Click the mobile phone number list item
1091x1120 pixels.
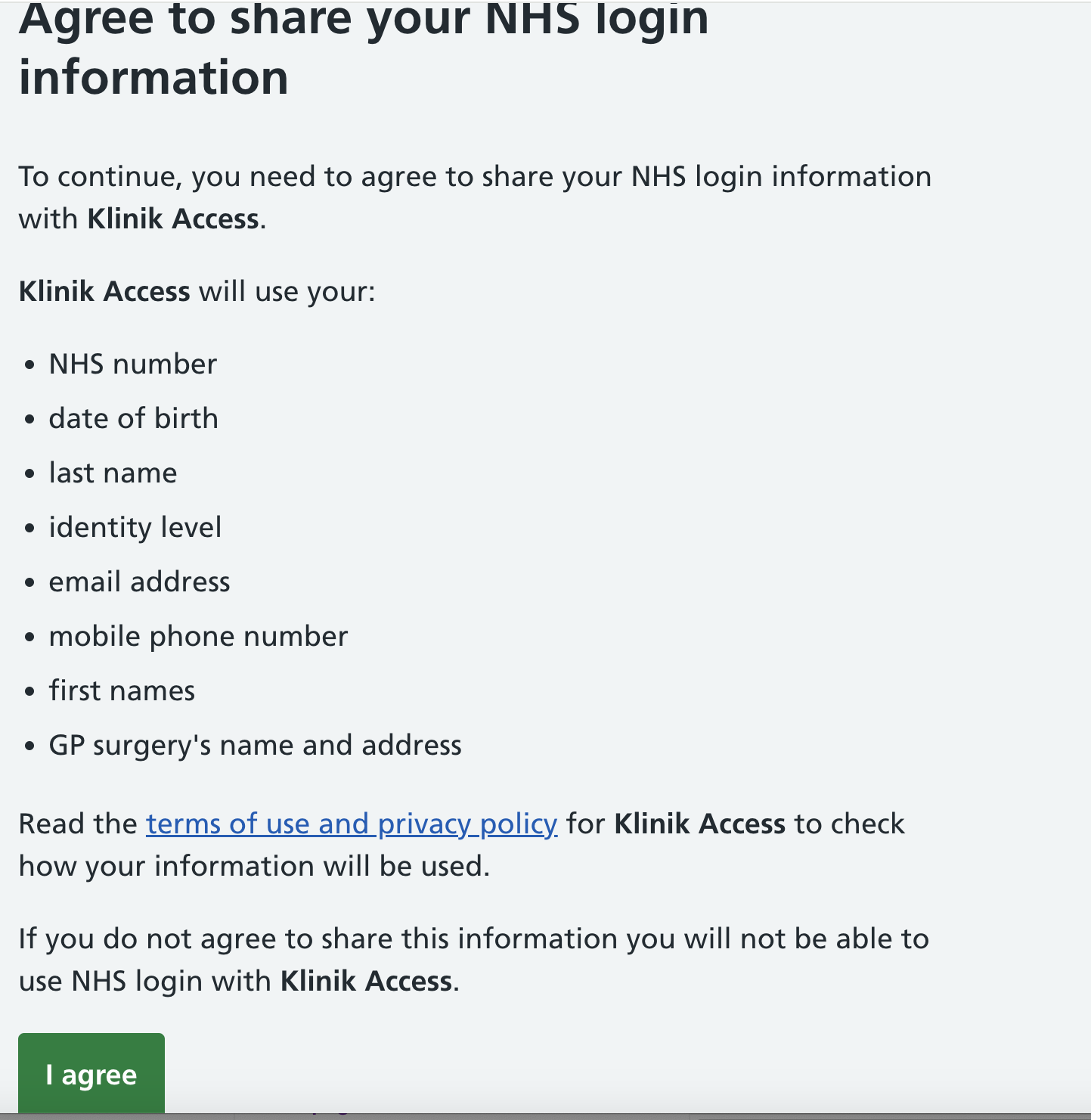[x=199, y=637]
